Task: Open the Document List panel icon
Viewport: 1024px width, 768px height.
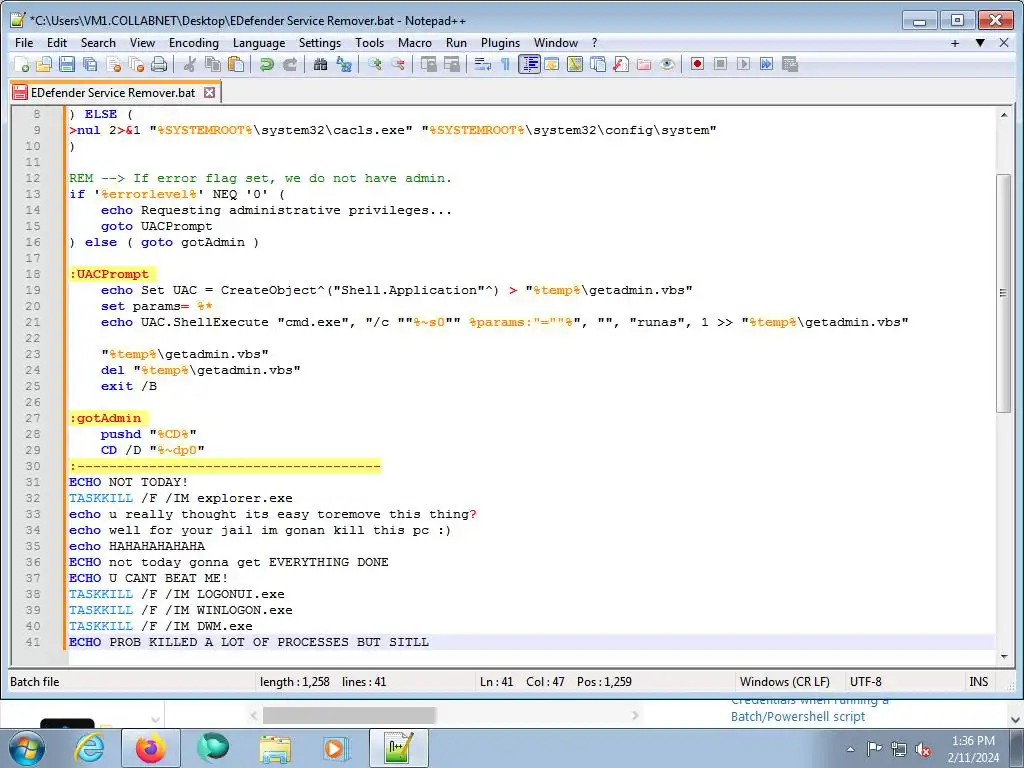Action: [x=598, y=64]
